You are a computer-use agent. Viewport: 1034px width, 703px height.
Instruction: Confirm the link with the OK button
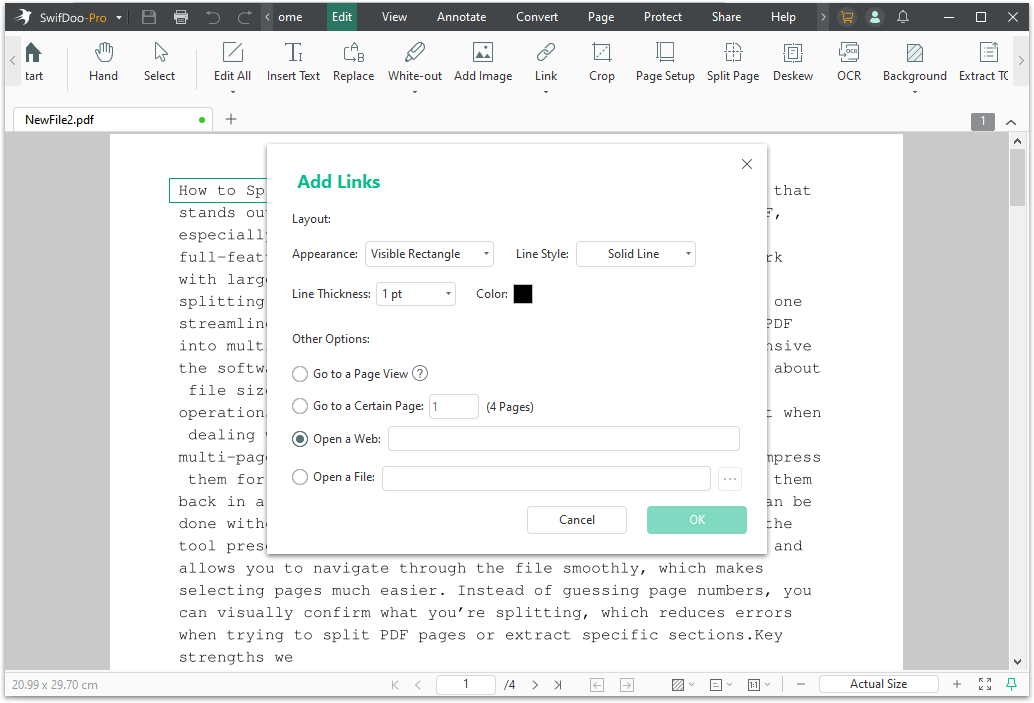click(696, 519)
